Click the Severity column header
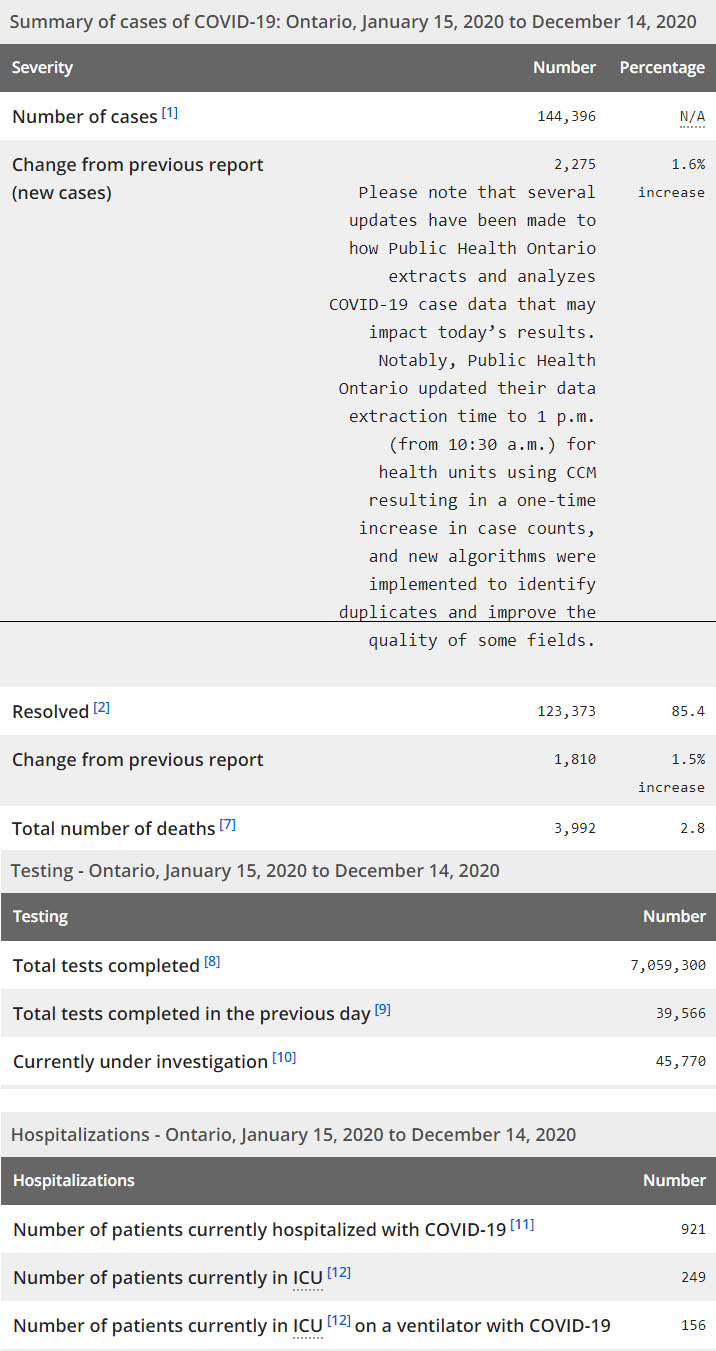This screenshot has width=716, height=1351. click(x=42, y=68)
